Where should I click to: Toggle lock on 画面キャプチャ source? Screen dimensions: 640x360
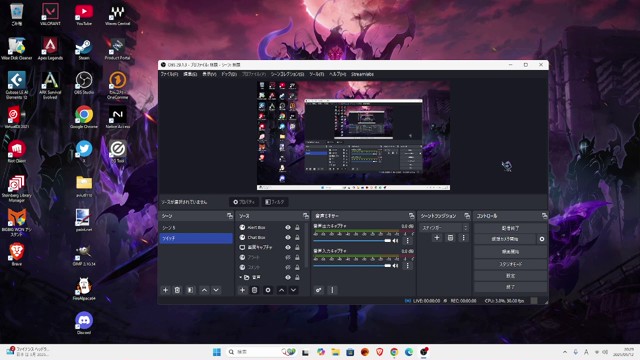click(297, 247)
